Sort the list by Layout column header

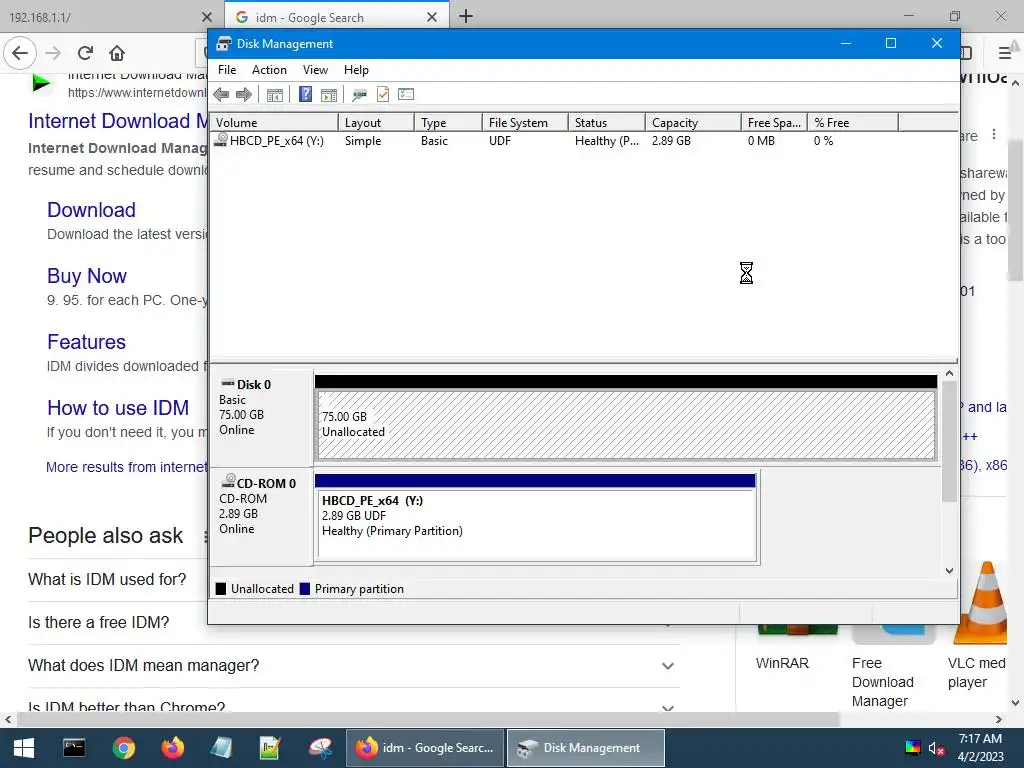tap(376, 123)
